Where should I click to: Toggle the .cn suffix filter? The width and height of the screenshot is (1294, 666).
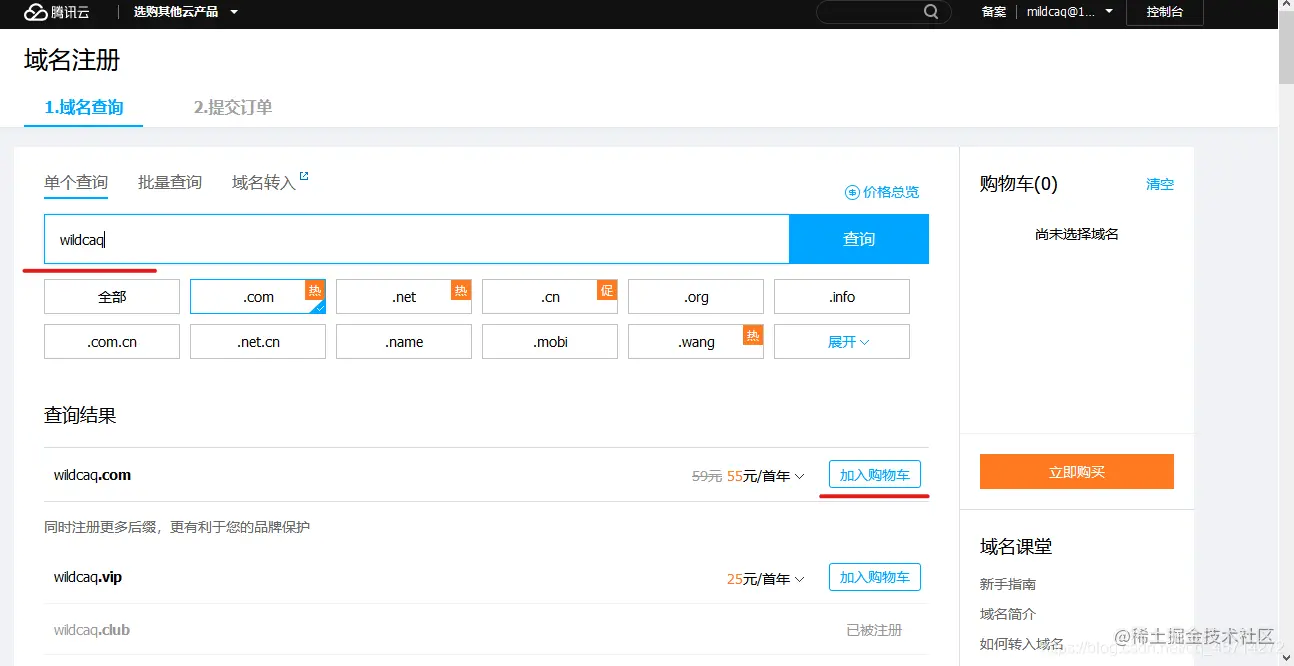[549, 296]
